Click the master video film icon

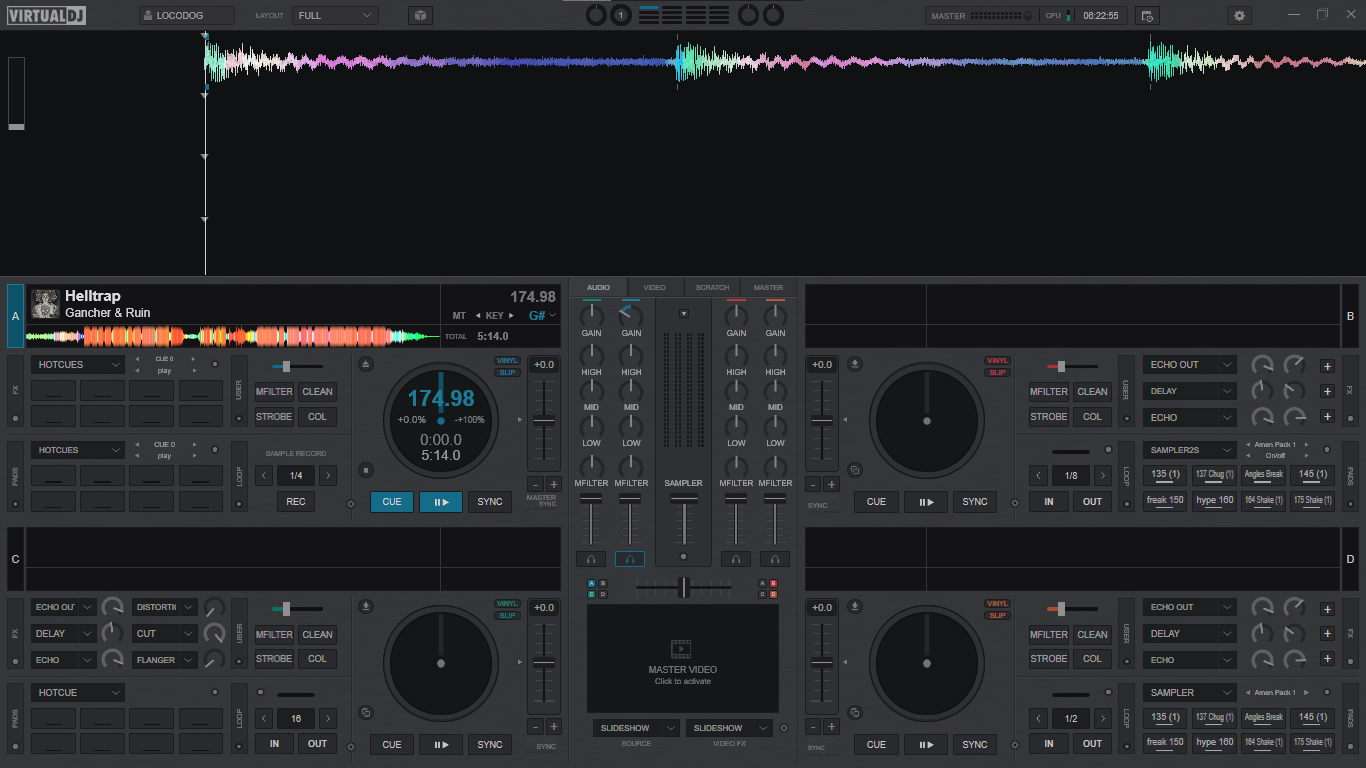[682, 649]
